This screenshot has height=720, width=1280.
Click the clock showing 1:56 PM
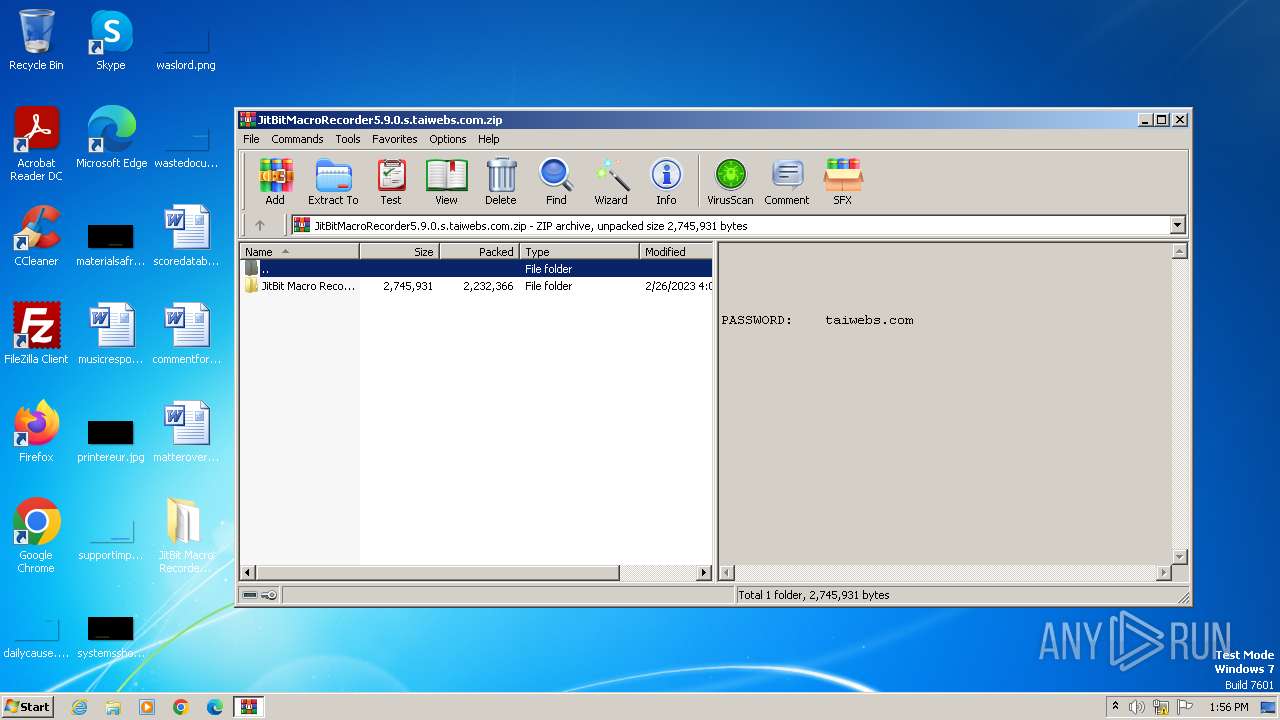(x=1229, y=707)
